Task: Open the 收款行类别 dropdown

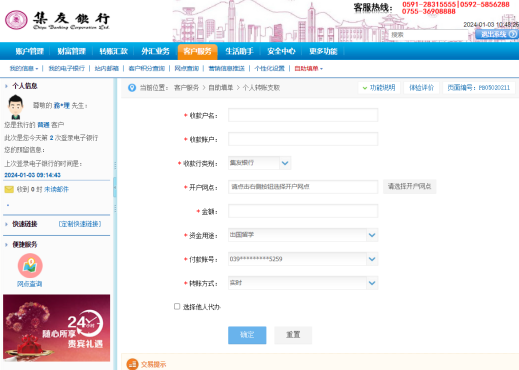Action: (285, 163)
